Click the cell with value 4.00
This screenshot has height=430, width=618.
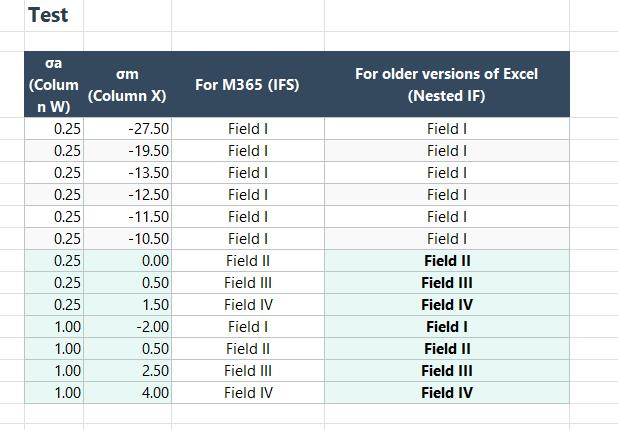point(127,393)
